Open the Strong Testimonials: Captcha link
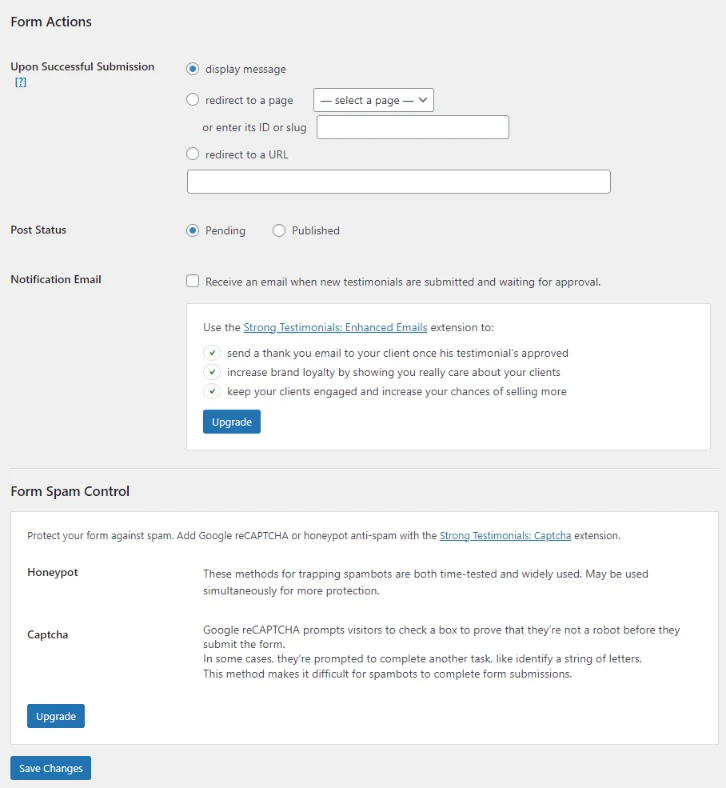The width and height of the screenshot is (726, 788). [x=505, y=536]
